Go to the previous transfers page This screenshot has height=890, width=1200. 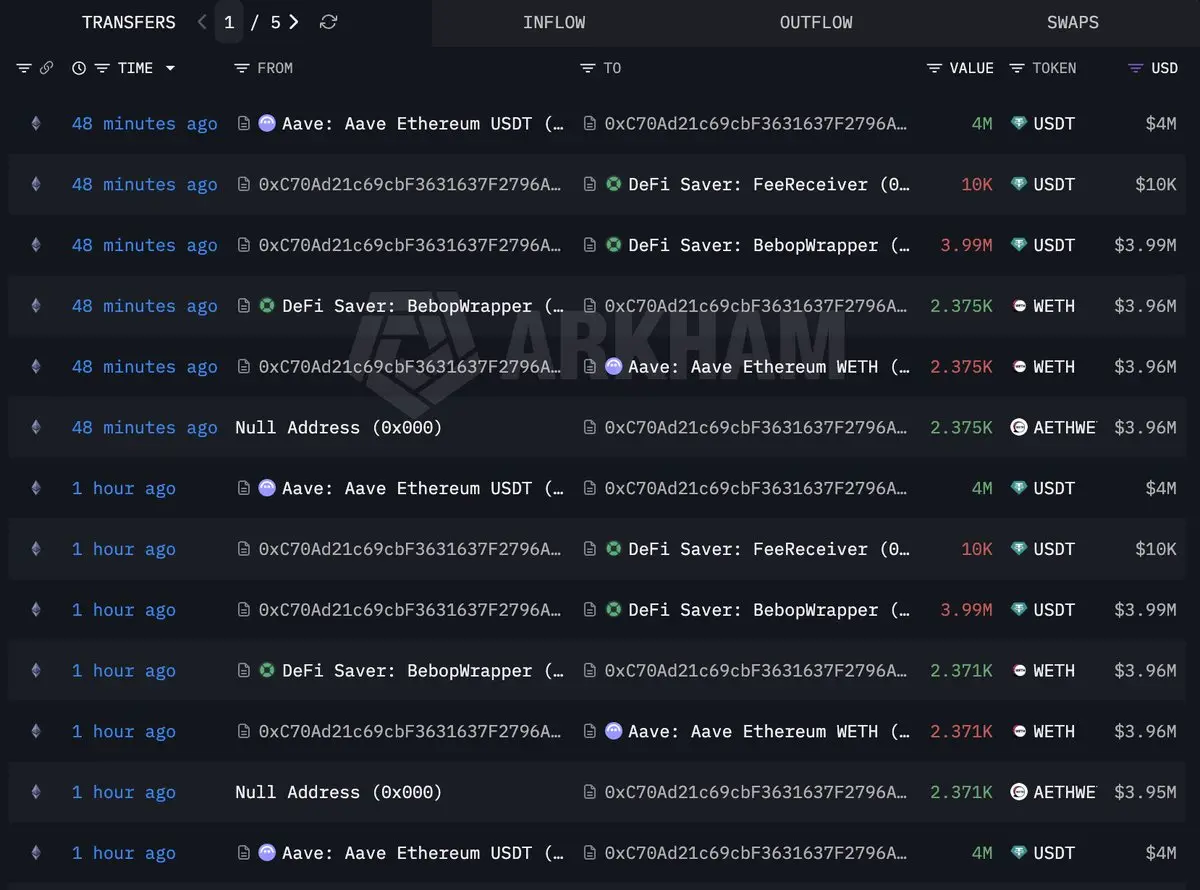(x=203, y=22)
